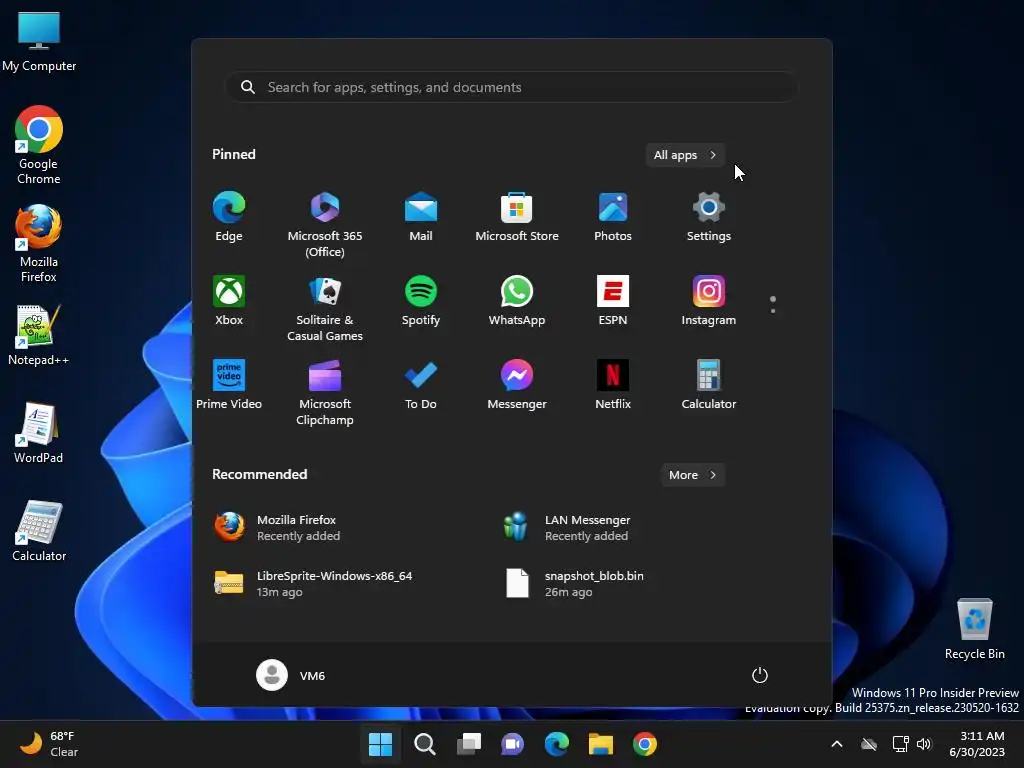Image resolution: width=1024 pixels, height=768 pixels.
Task: Open Instagram from pinned apps
Action: [x=709, y=301]
